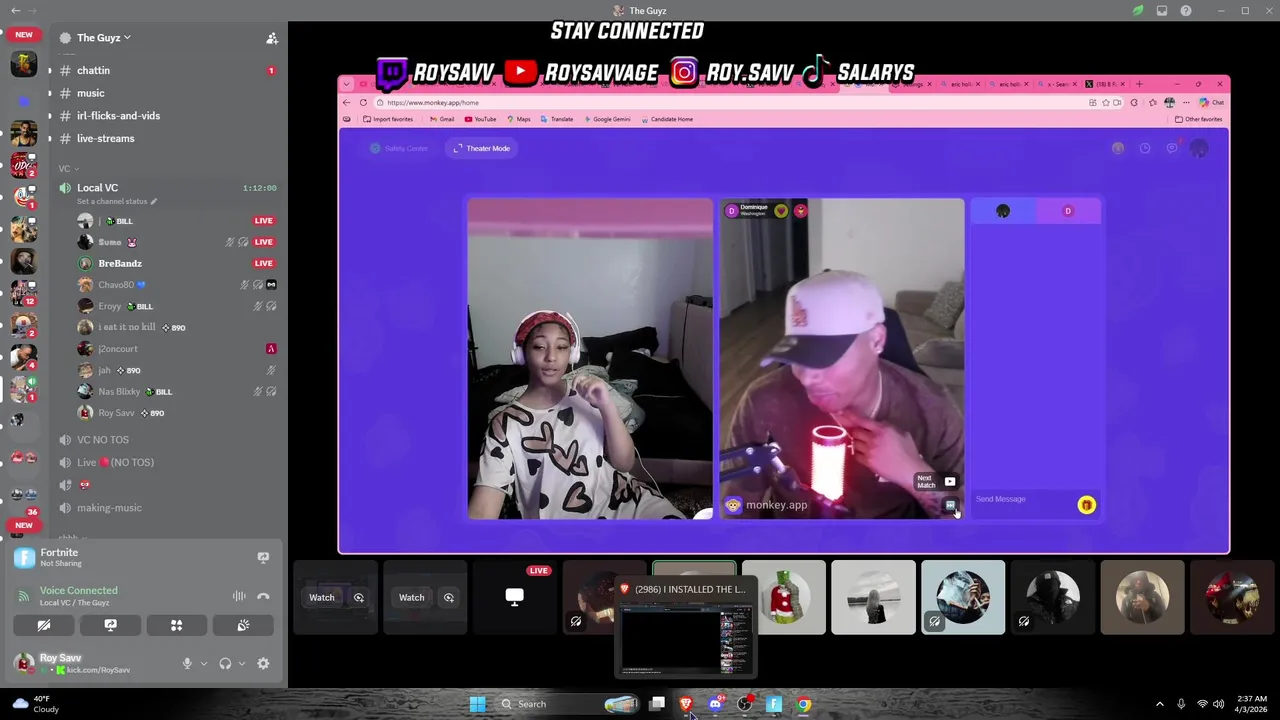The image size is (1280, 720).
Task: Disconnect from voice with the hang-up icon
Action: coord(263,597)
